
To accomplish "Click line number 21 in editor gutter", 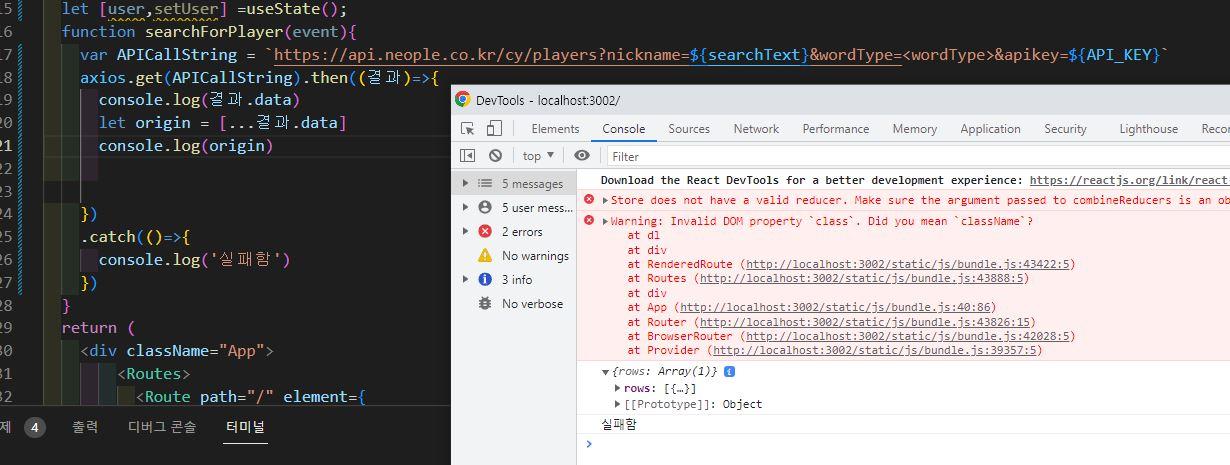I will [x=8, y=145].
